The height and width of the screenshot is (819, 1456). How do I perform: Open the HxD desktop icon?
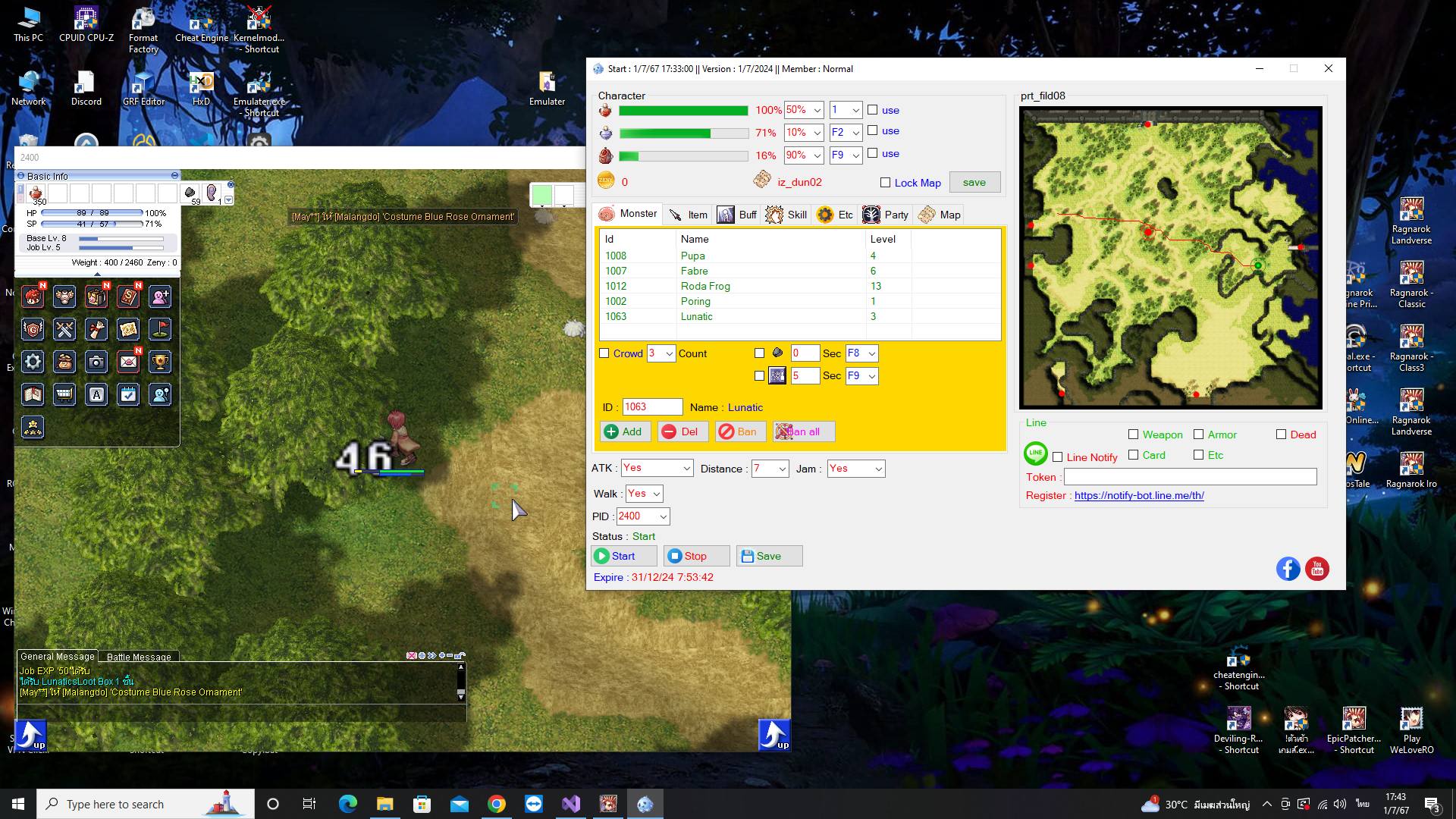[201, 89]
